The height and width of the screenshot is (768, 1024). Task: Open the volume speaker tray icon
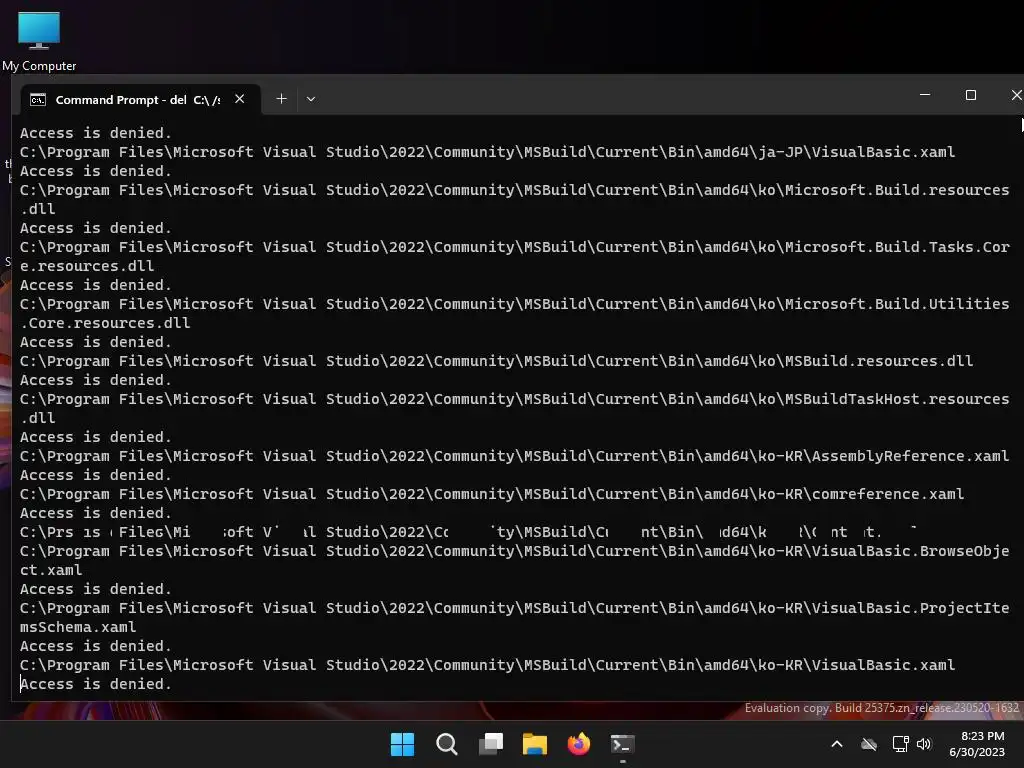click(924, 744)
